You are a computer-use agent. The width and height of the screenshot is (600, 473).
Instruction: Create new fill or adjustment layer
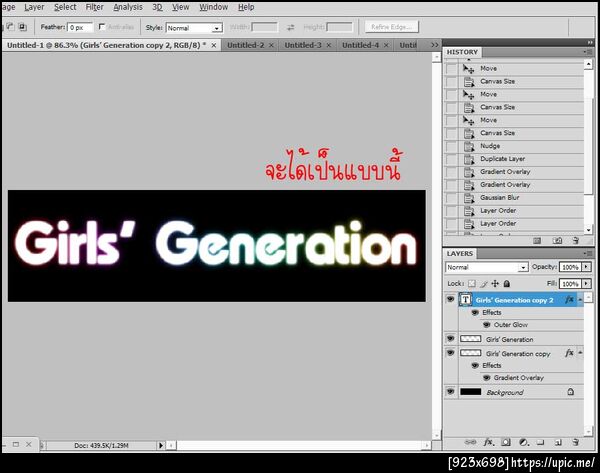[x=524, y=442]
